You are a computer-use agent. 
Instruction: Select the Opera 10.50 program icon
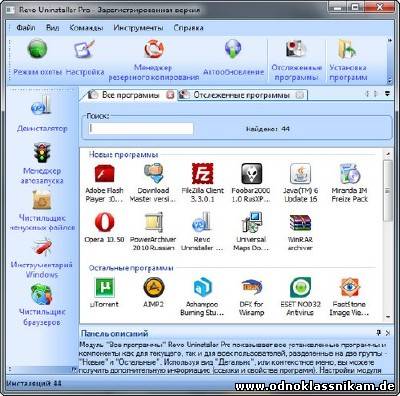point(104,222)
